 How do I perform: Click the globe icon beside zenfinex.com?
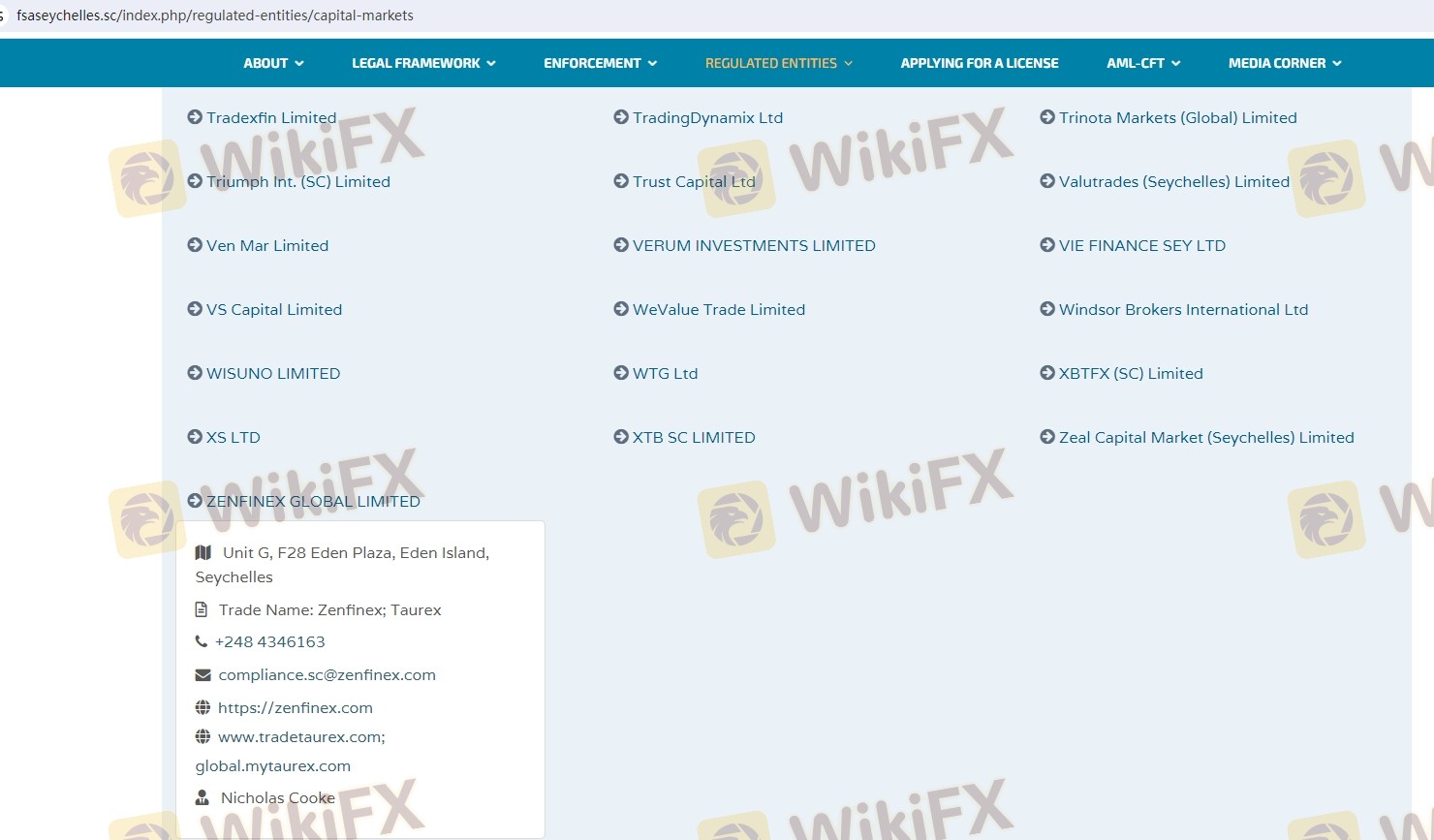[x=203, y=708]
